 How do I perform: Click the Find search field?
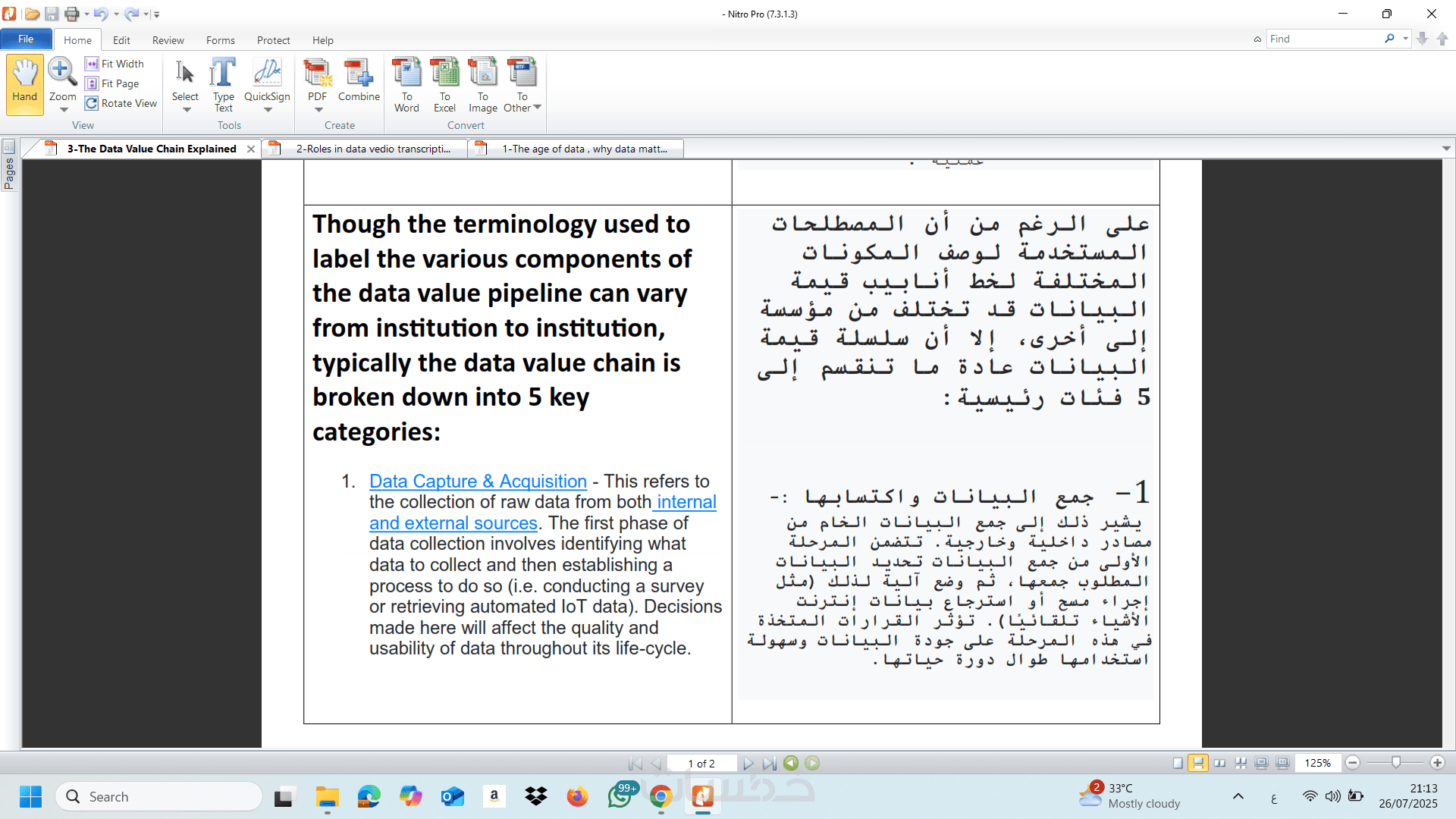tap(1323, 39)
